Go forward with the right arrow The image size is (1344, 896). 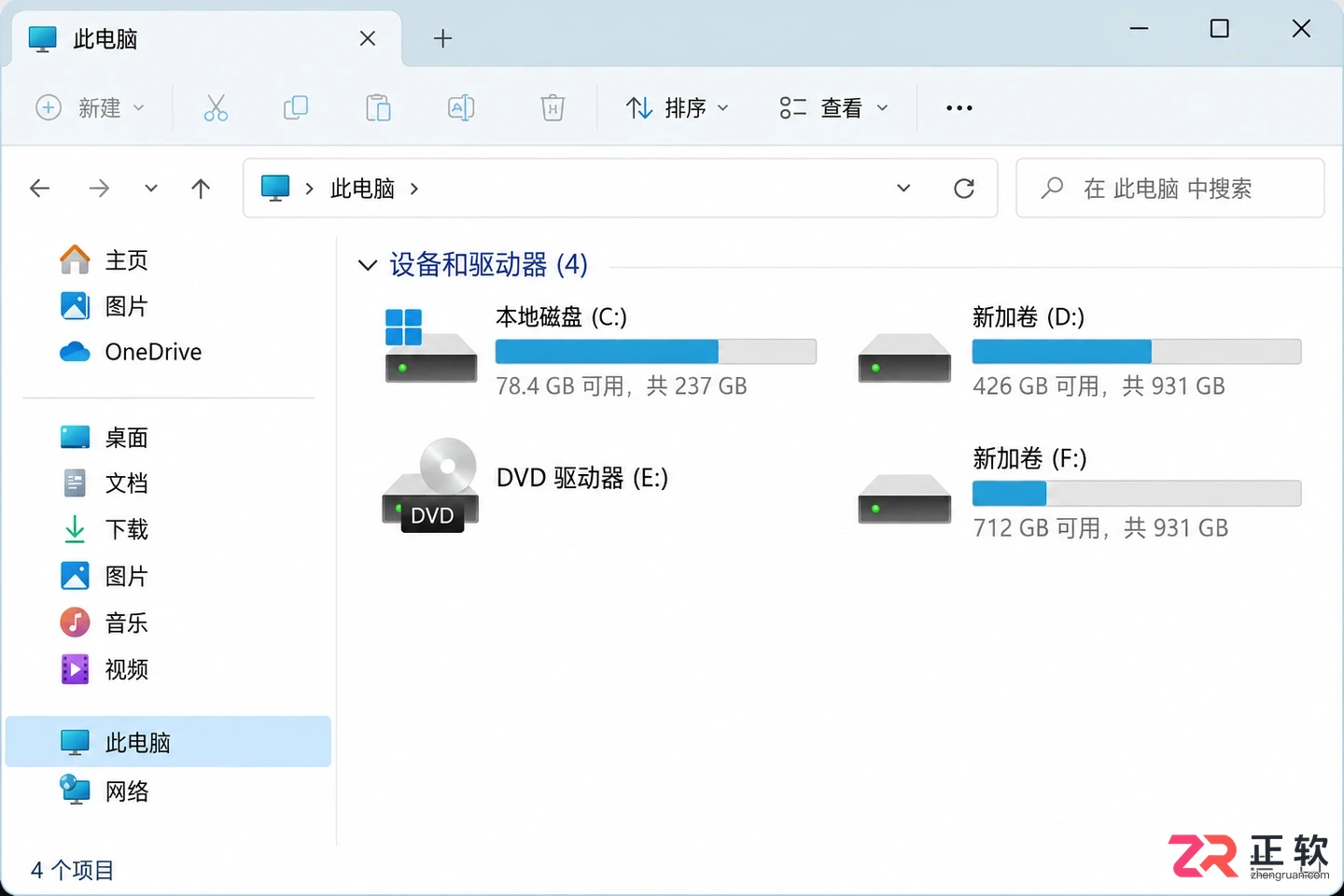point(99,189)
